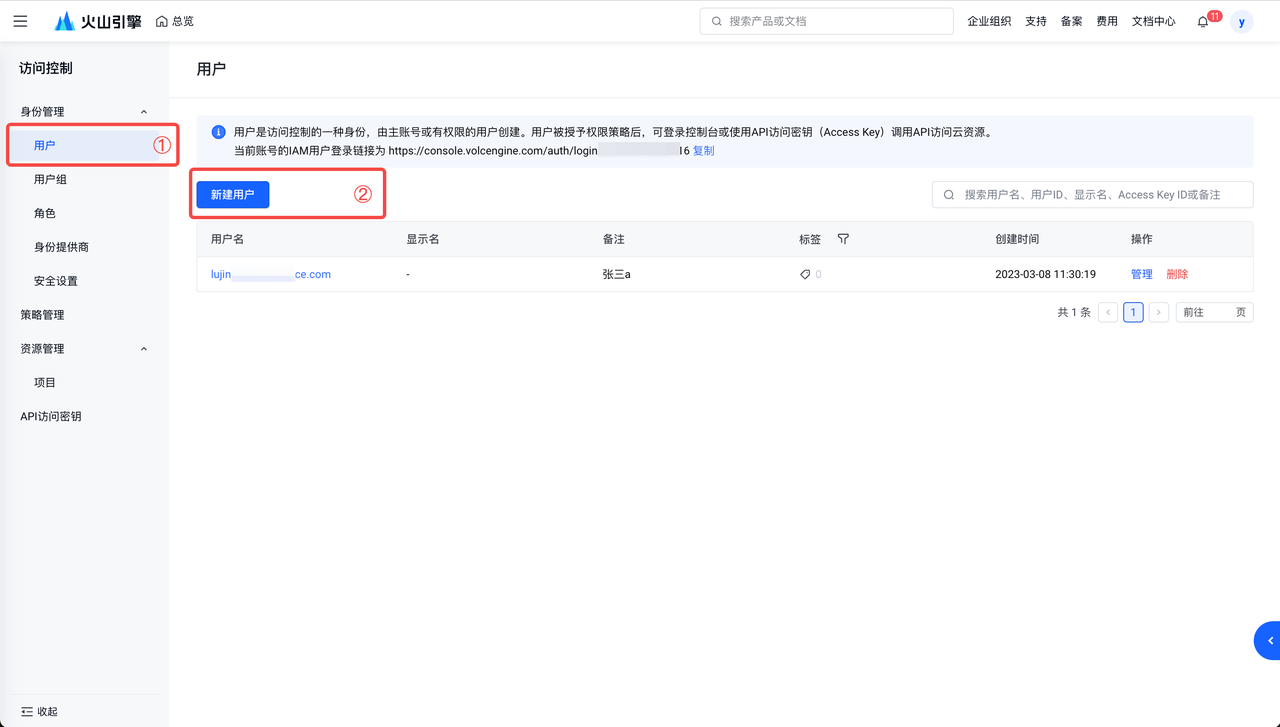
Task: Open the user avatar menu
Action: click(1242, 21)
